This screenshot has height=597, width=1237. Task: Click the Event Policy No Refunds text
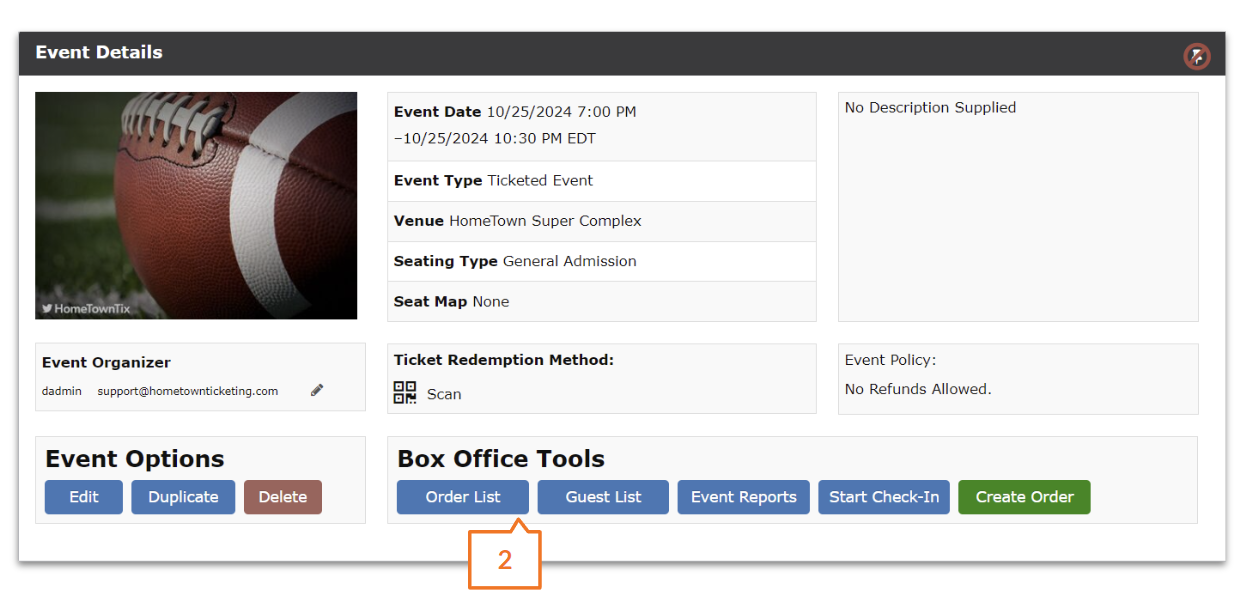click(x=918, y=389)
